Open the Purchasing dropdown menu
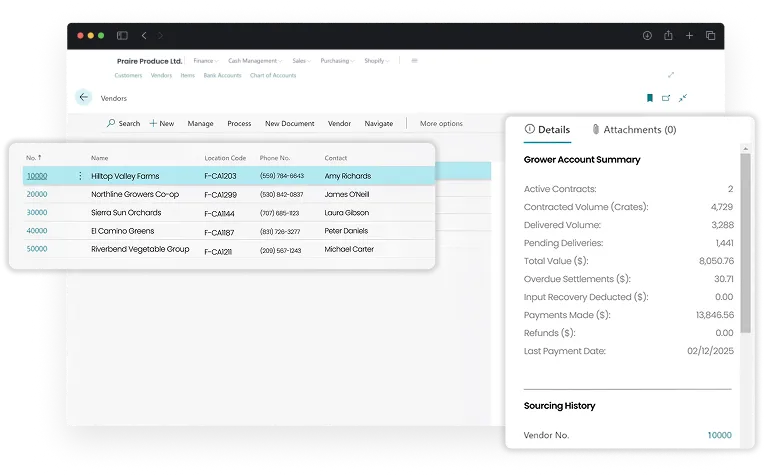The height and width of the screenshot is (476, 768). [337, 61]
